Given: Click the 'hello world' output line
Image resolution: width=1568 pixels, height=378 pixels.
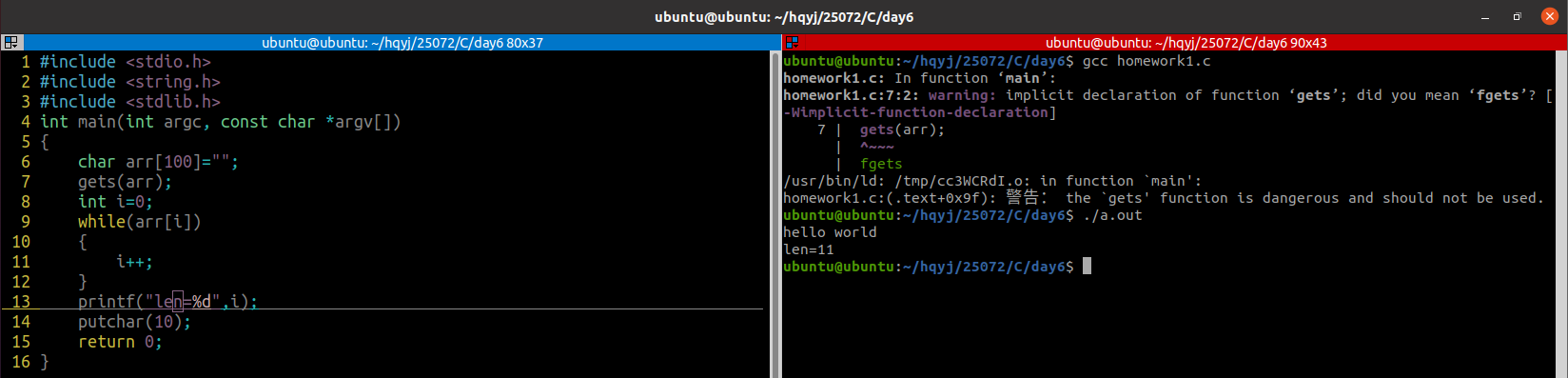Looking at the screenshot, I should coord(830,232).
